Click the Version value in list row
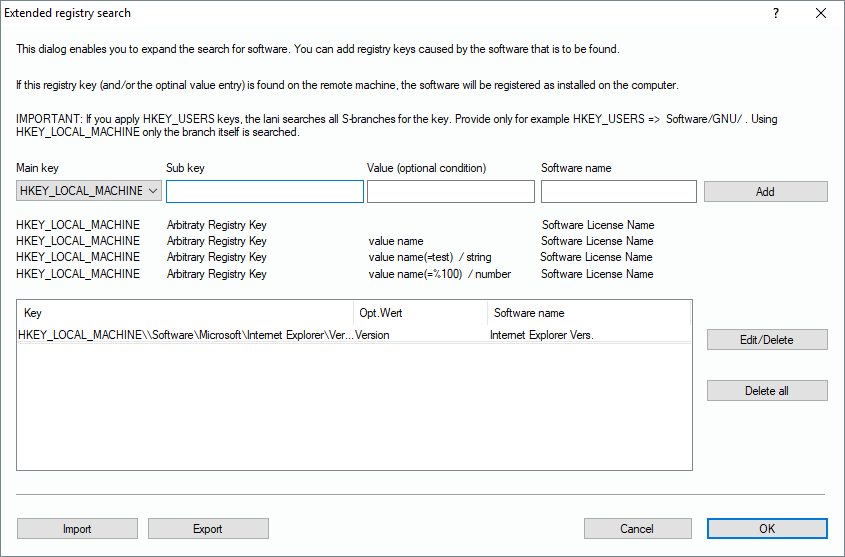 point(372,335)
